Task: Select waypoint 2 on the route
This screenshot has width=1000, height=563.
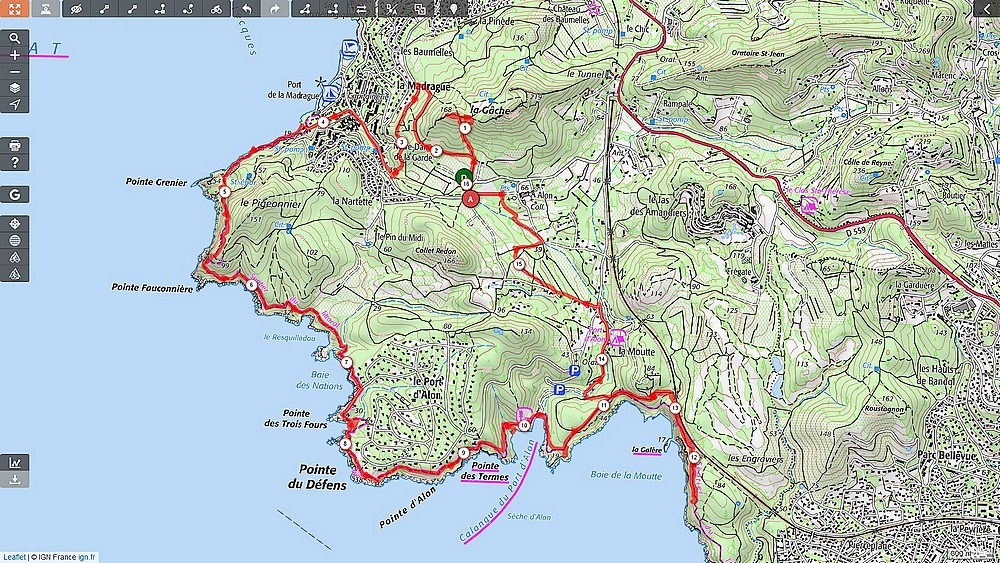Action: tap(436, 150)
